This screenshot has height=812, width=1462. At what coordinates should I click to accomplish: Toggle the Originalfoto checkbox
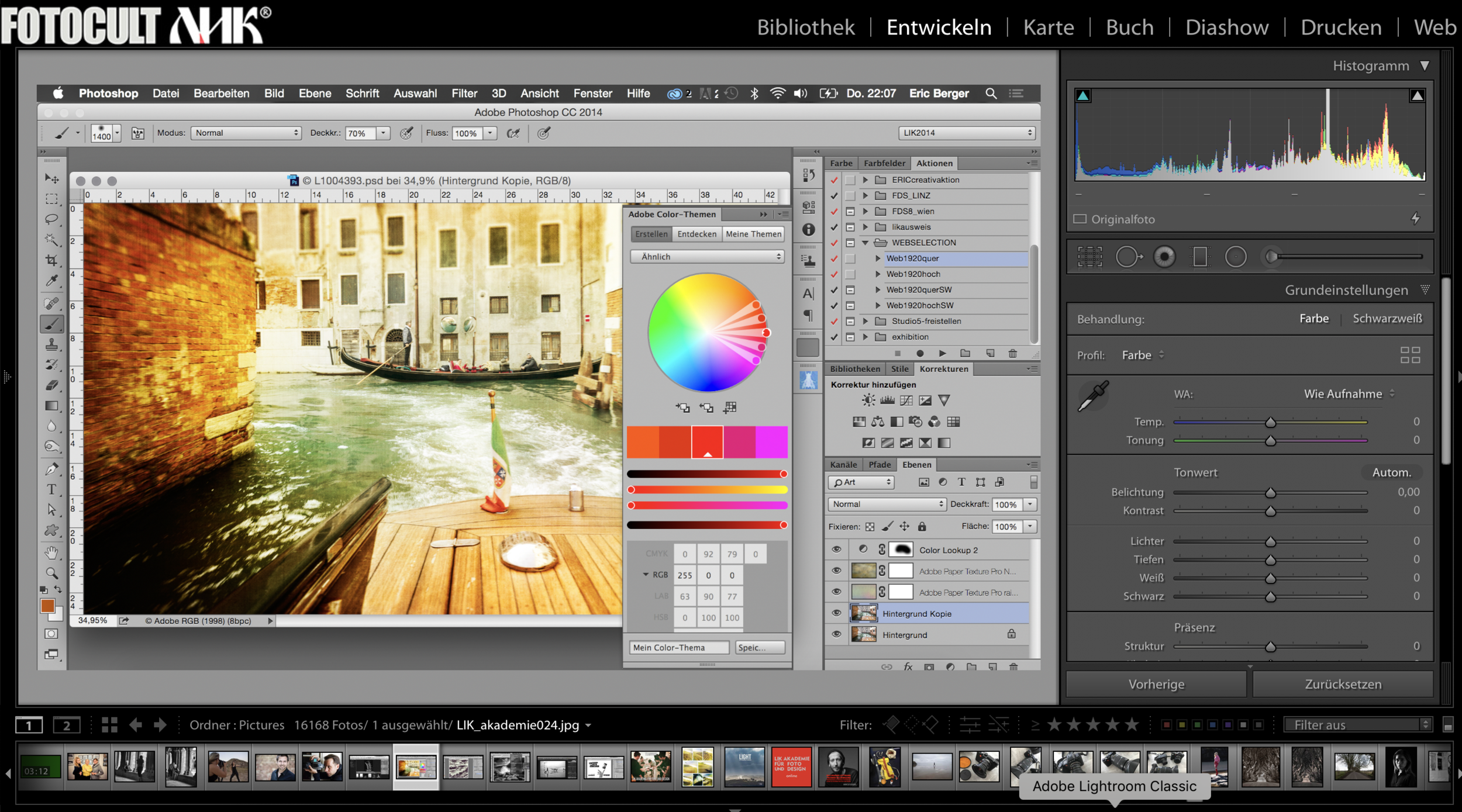coord(1080,219)
